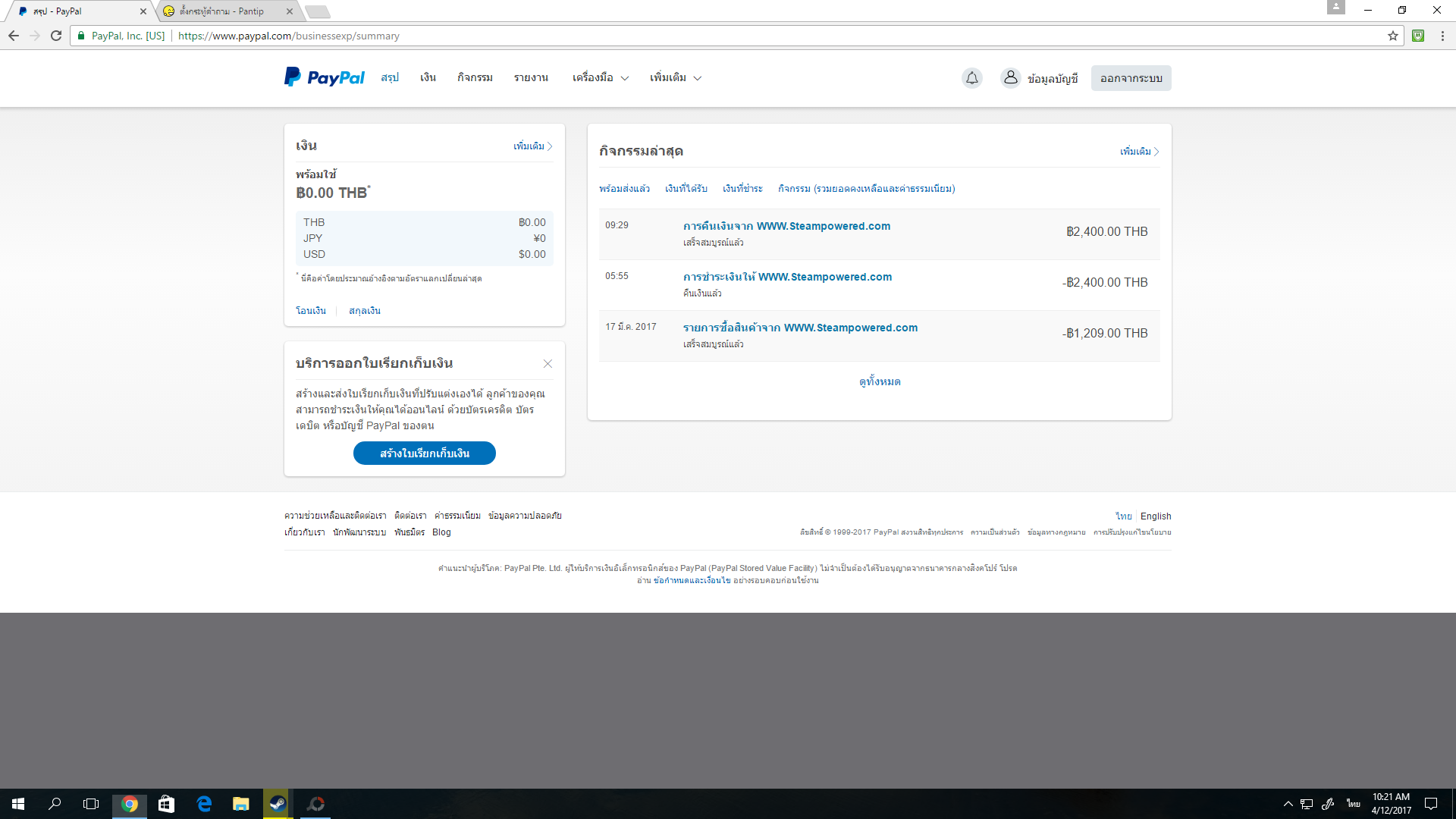Open the notifications bell icon

coord(971,78)
